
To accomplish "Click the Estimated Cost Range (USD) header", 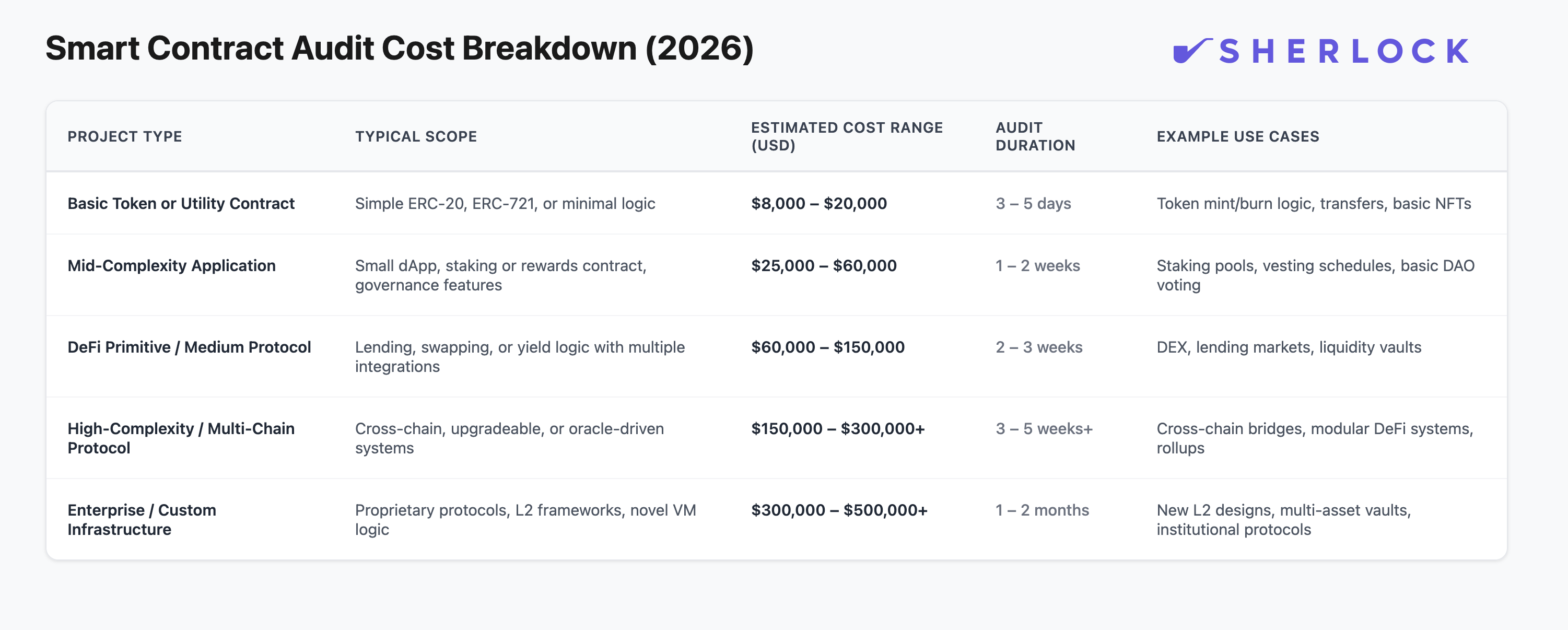I will (846, 136).
